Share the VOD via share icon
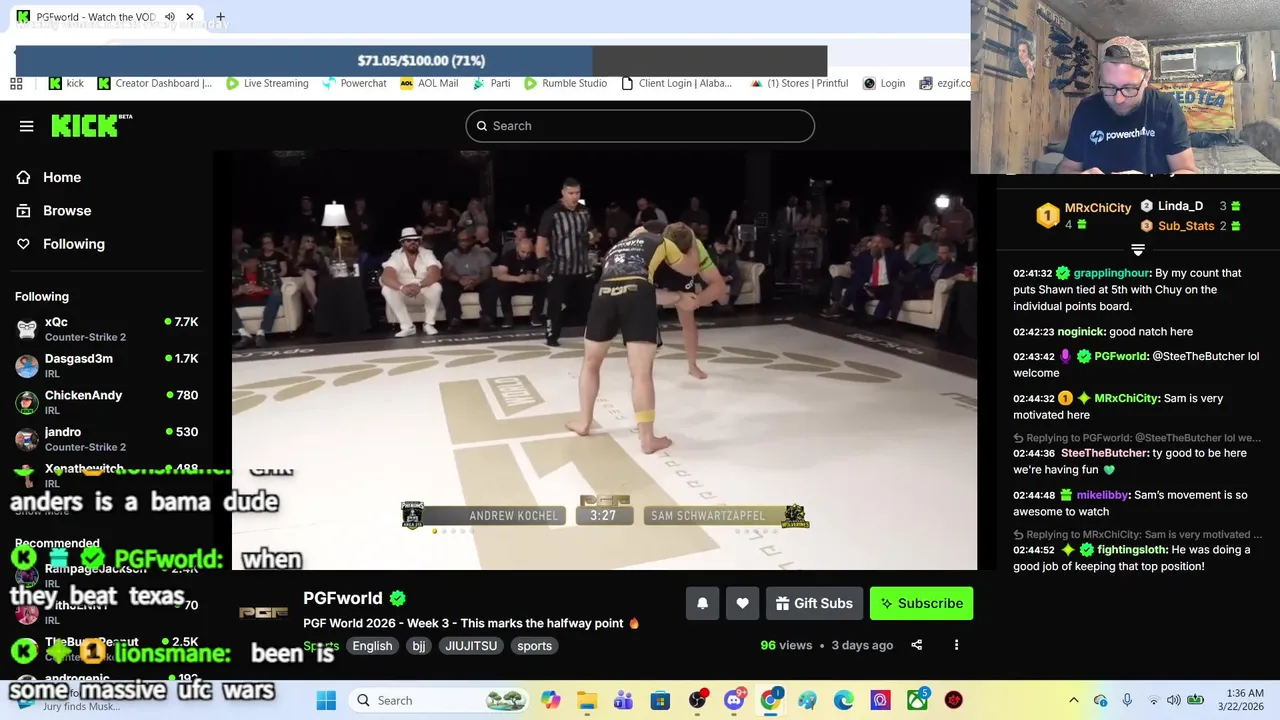Viewport: 1280px width, 720px height. (916, 645)
